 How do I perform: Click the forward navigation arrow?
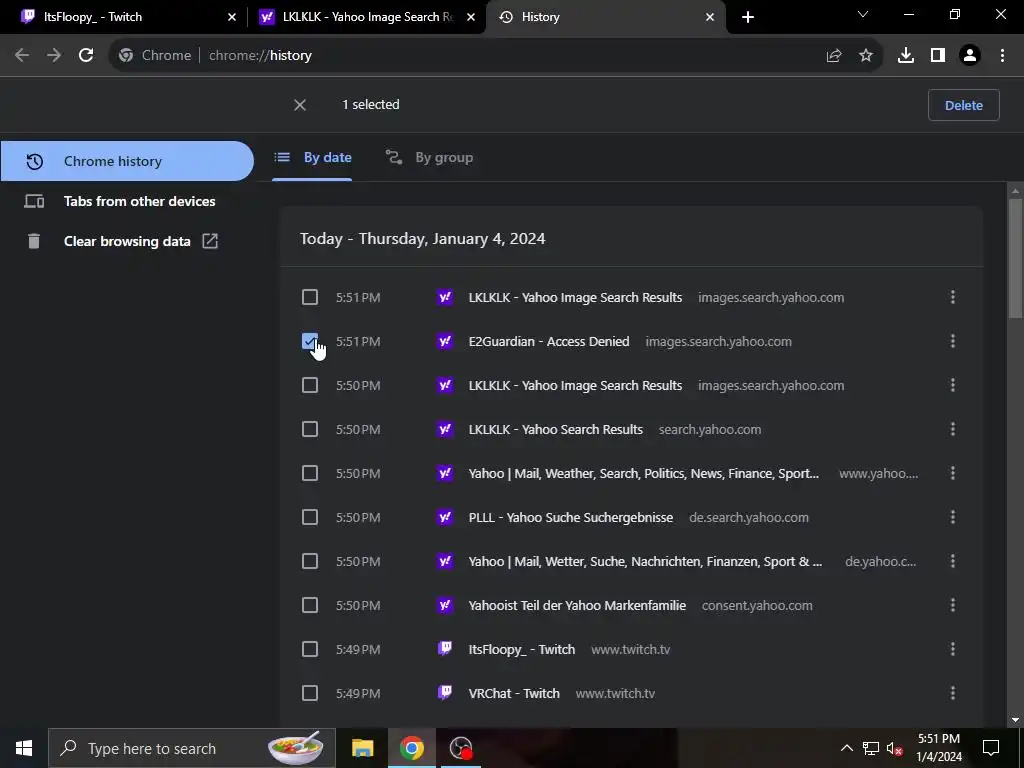pos(54,56)
